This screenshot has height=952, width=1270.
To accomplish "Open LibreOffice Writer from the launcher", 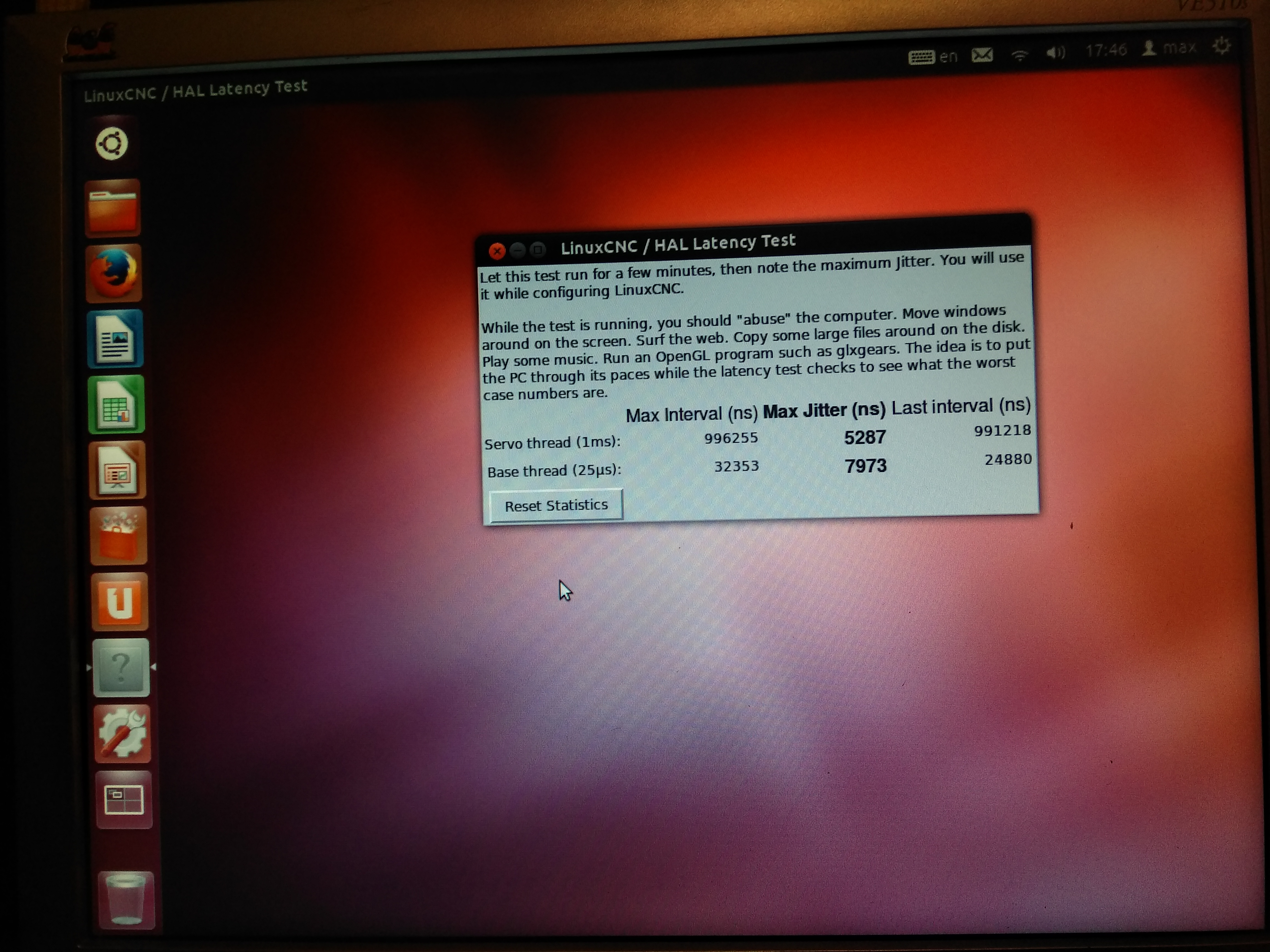I will [x=115, y=339].
